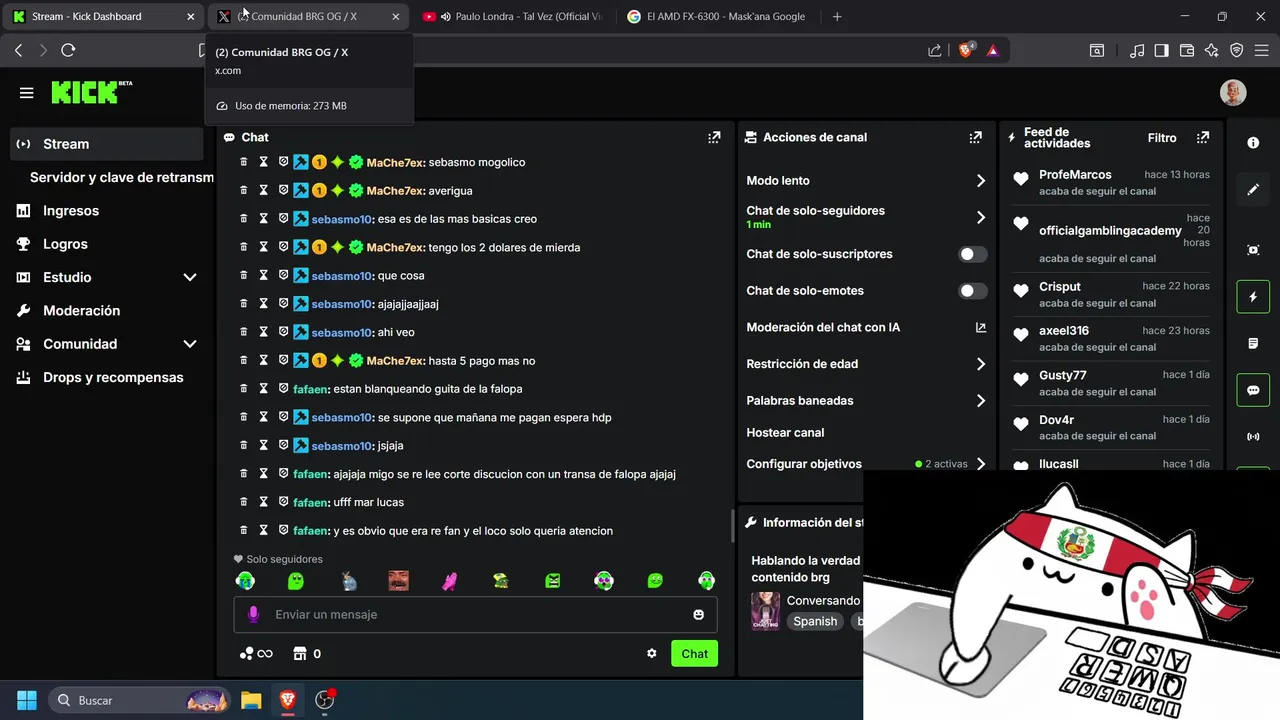Image resolution: width=1280 pixels, height=720 pixels.
Task: Toggle the lightning bolt widget in right sidebar
Action: tap(1253, 297)
